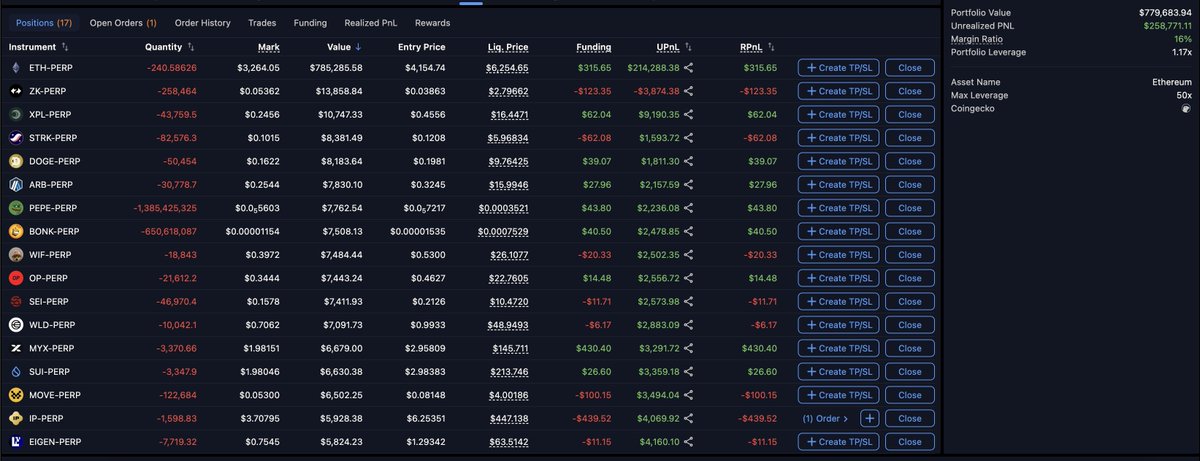The width and height of the screenshot is (1200, 461).
Task: View the Funding tab
Action: (310, 22)
